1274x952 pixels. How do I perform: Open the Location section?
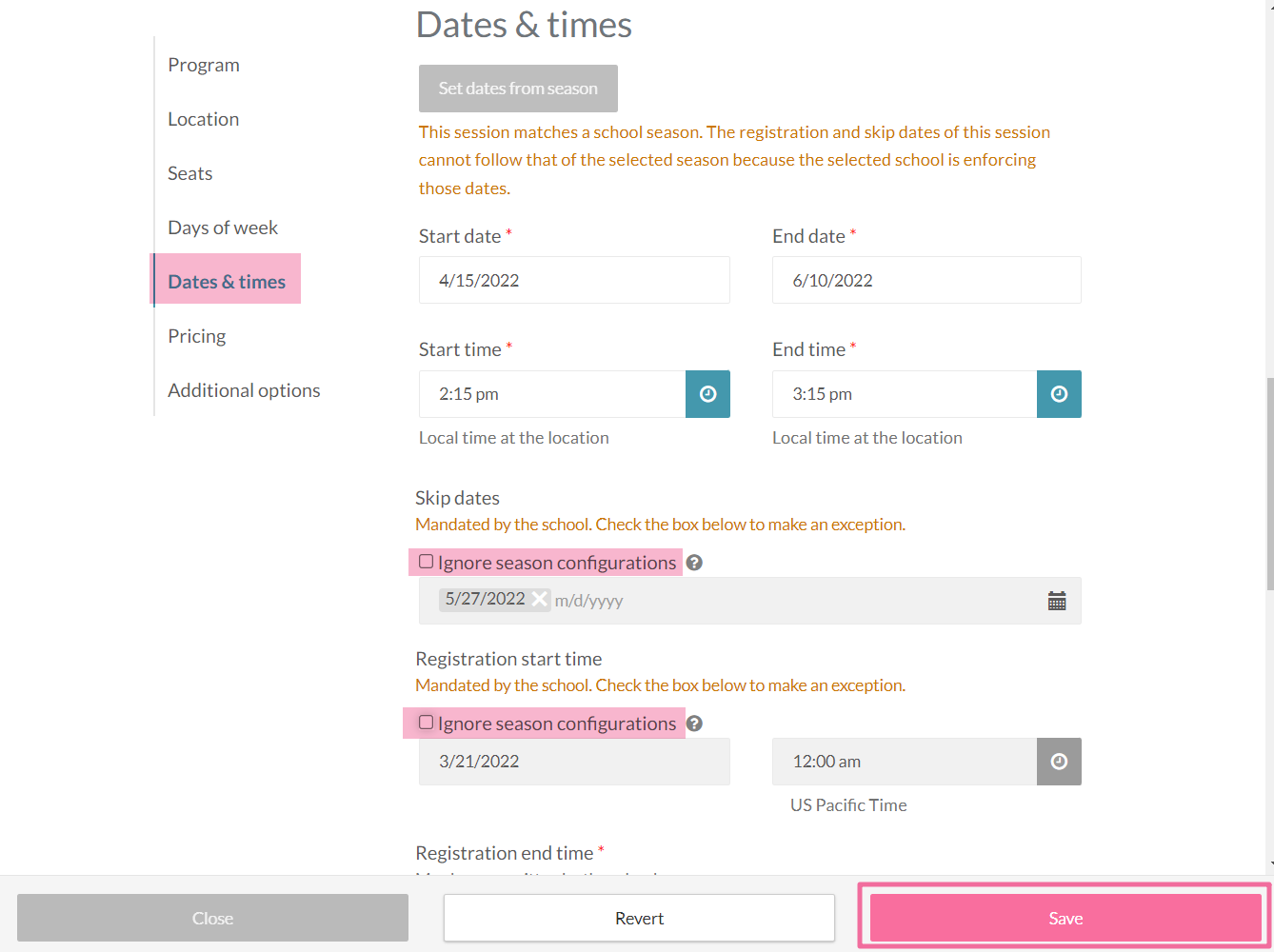pyautogui.click(x=204, y=119)
